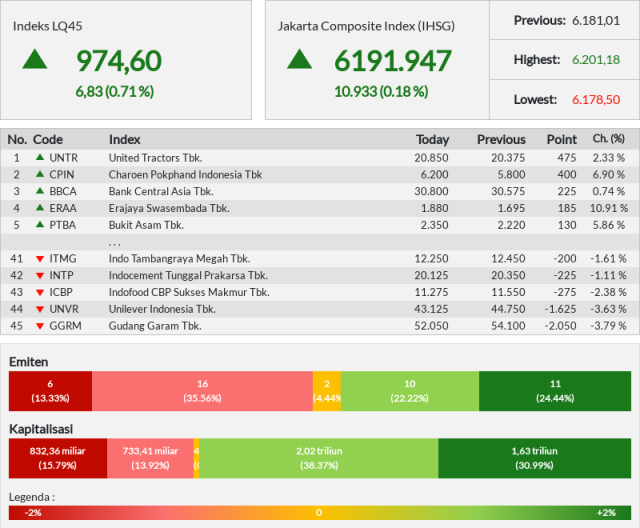Click the green up arrow beside LQ45 index value
The image size is (640, 528).
(x=35, y=59)
